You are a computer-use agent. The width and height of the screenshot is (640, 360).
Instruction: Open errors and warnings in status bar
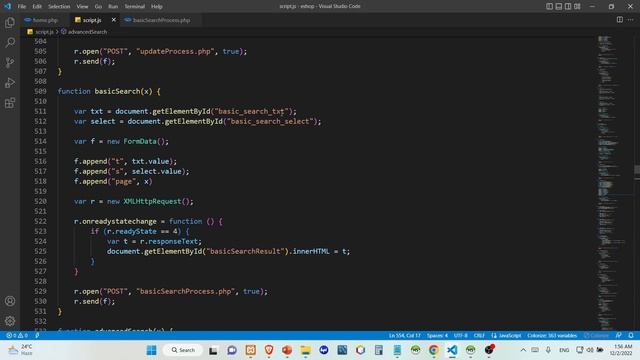pos(17,336)
